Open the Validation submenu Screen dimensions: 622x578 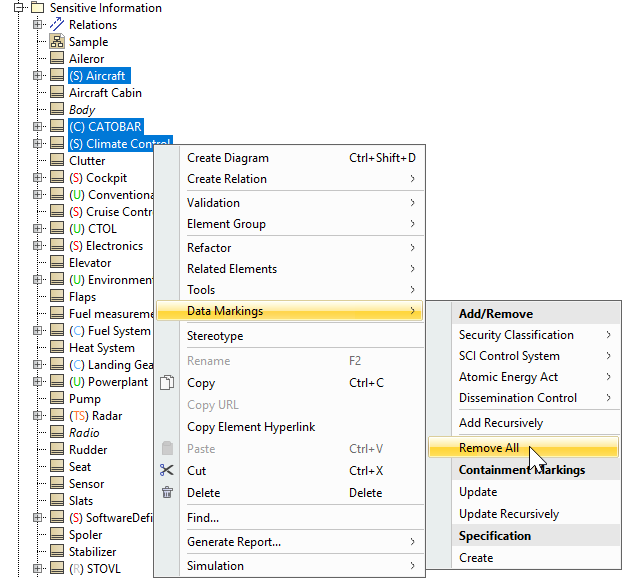coord(290,203)
